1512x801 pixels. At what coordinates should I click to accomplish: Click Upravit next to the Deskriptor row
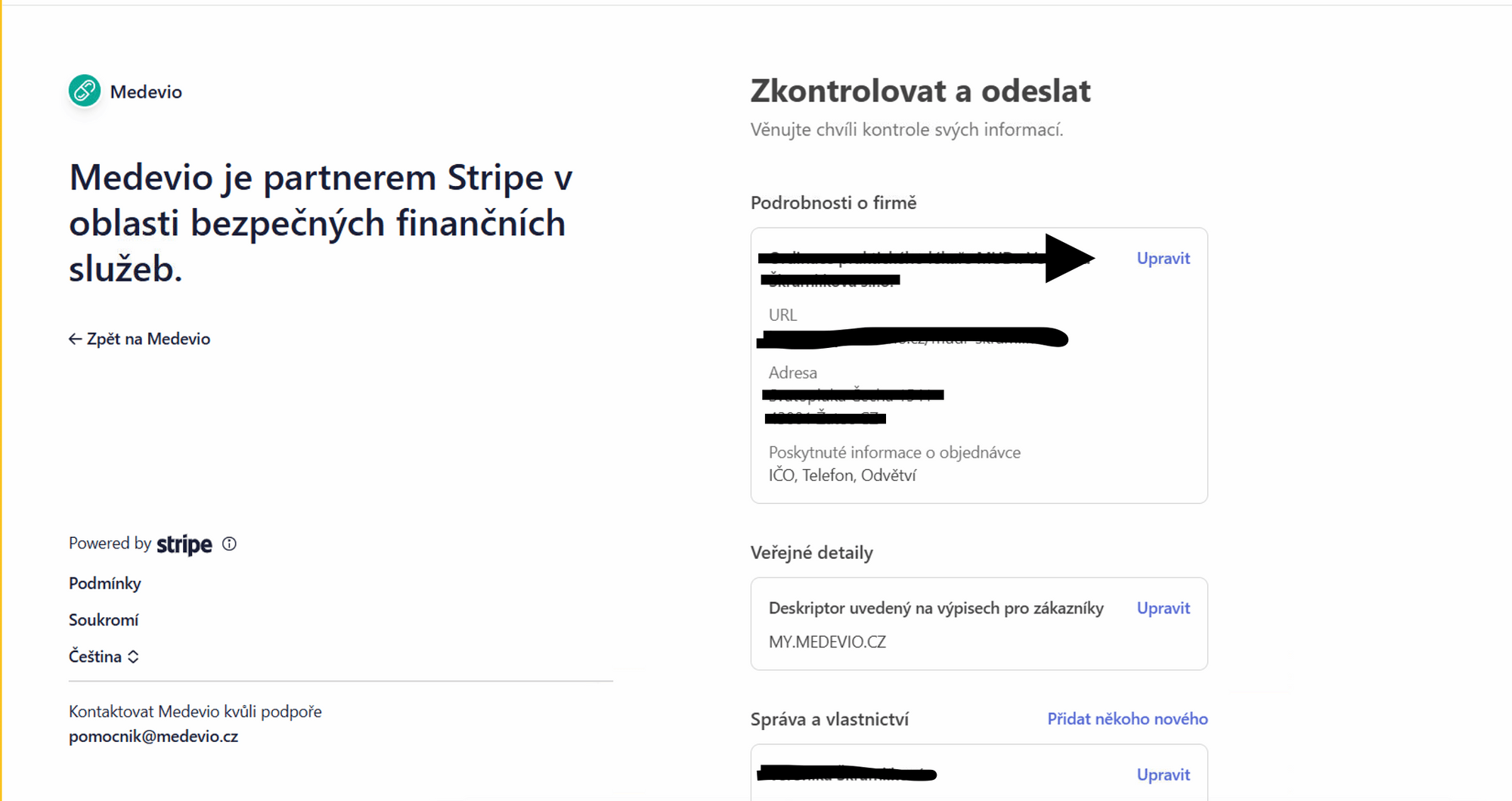point(1163,608)
